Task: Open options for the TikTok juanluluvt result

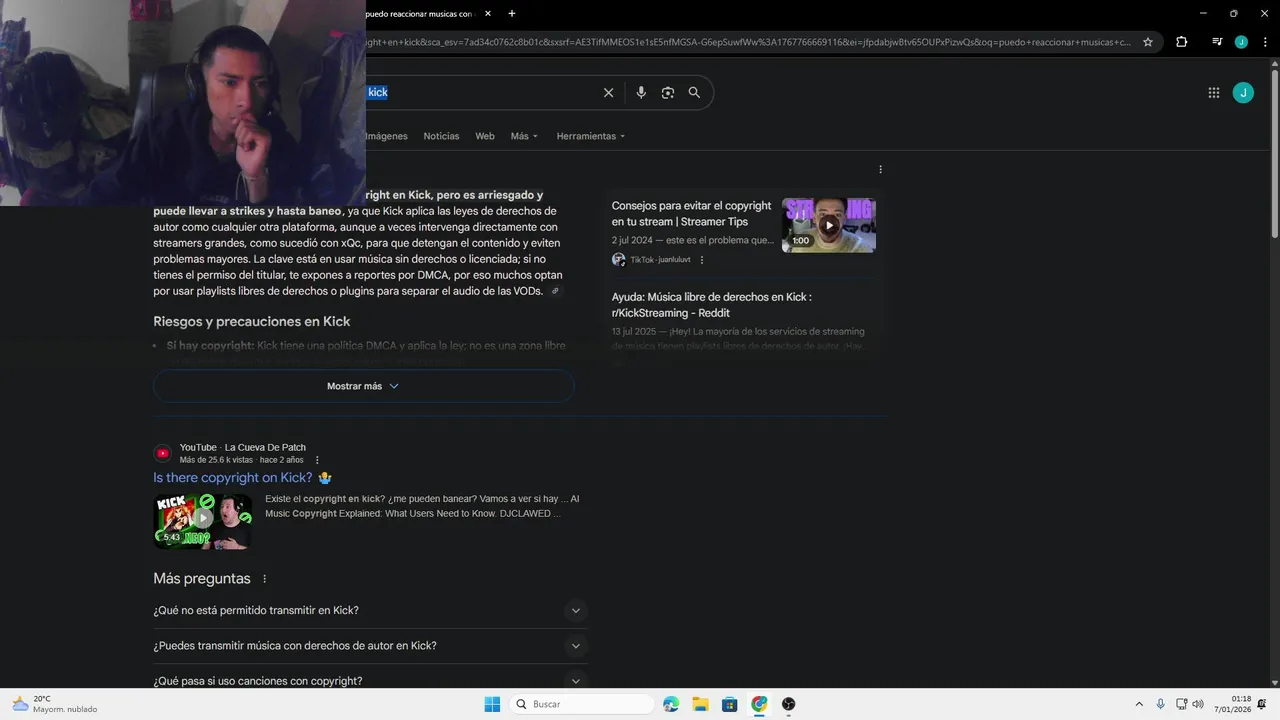Action: [x=702, y=260]
